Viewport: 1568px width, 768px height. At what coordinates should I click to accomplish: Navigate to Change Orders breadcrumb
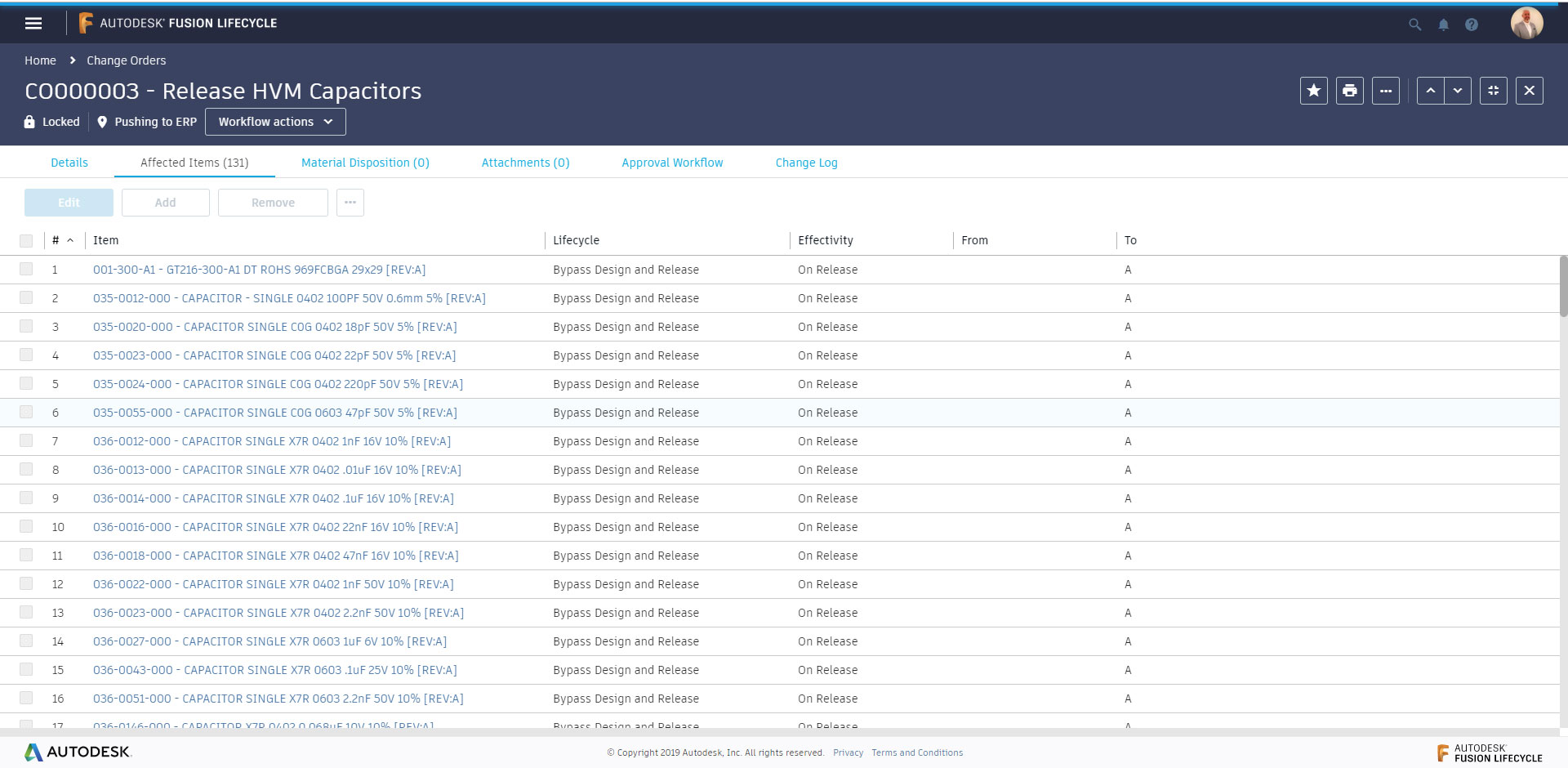pyautogui.click(x=126, y=60)
